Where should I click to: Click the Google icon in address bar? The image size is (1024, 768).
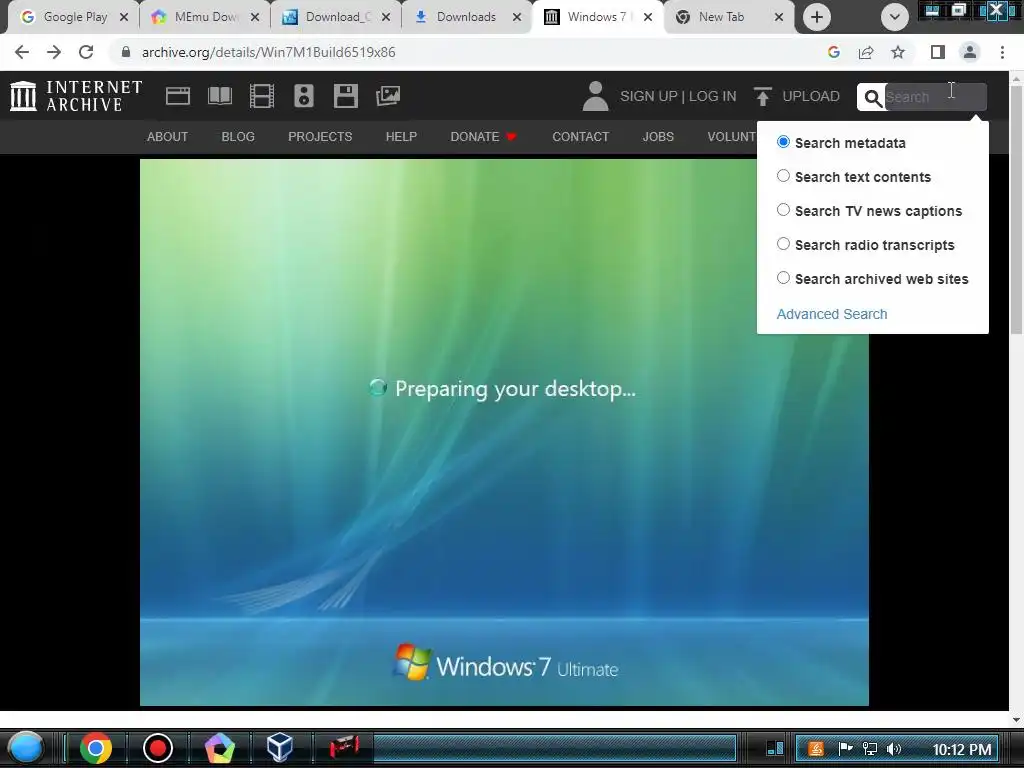833,52
